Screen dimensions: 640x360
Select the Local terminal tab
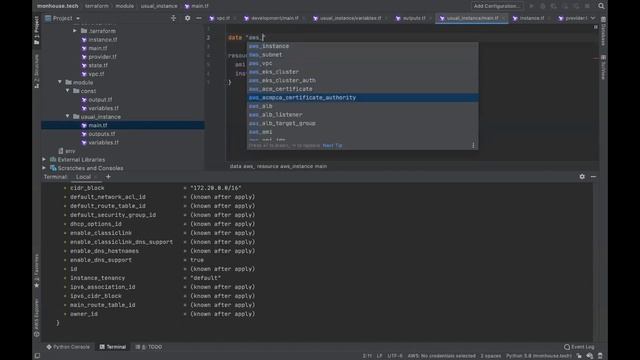tap(83, 177)
